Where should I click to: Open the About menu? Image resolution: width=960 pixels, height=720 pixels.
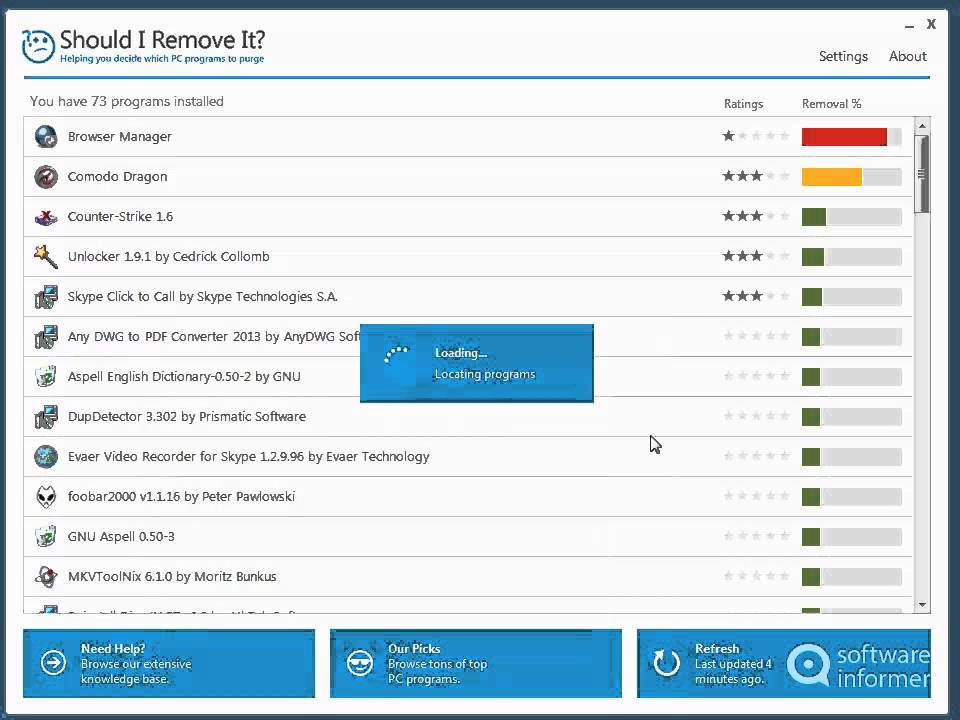(x=907, y=56)
